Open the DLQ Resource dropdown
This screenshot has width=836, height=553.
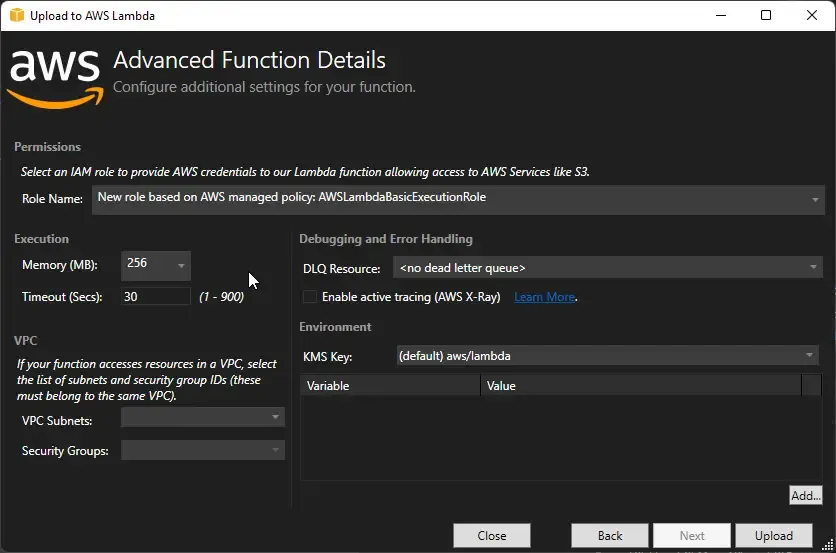[x=608, y=268]
